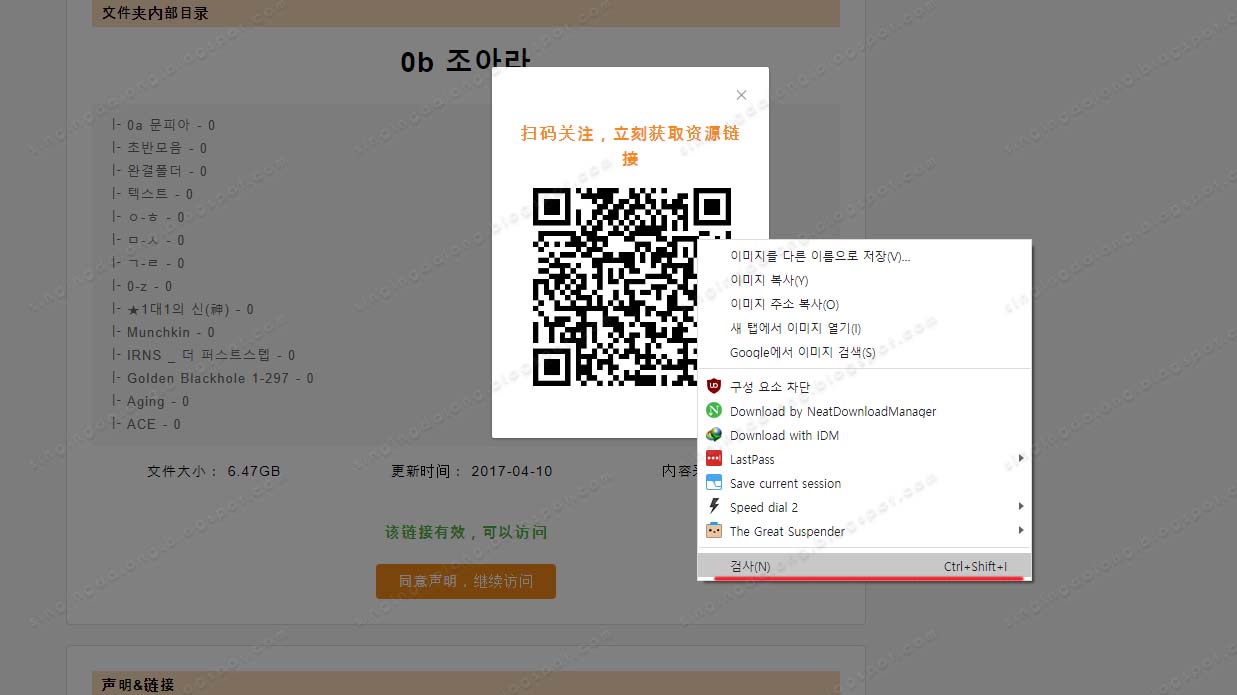Click the ACE folder row

147,424
